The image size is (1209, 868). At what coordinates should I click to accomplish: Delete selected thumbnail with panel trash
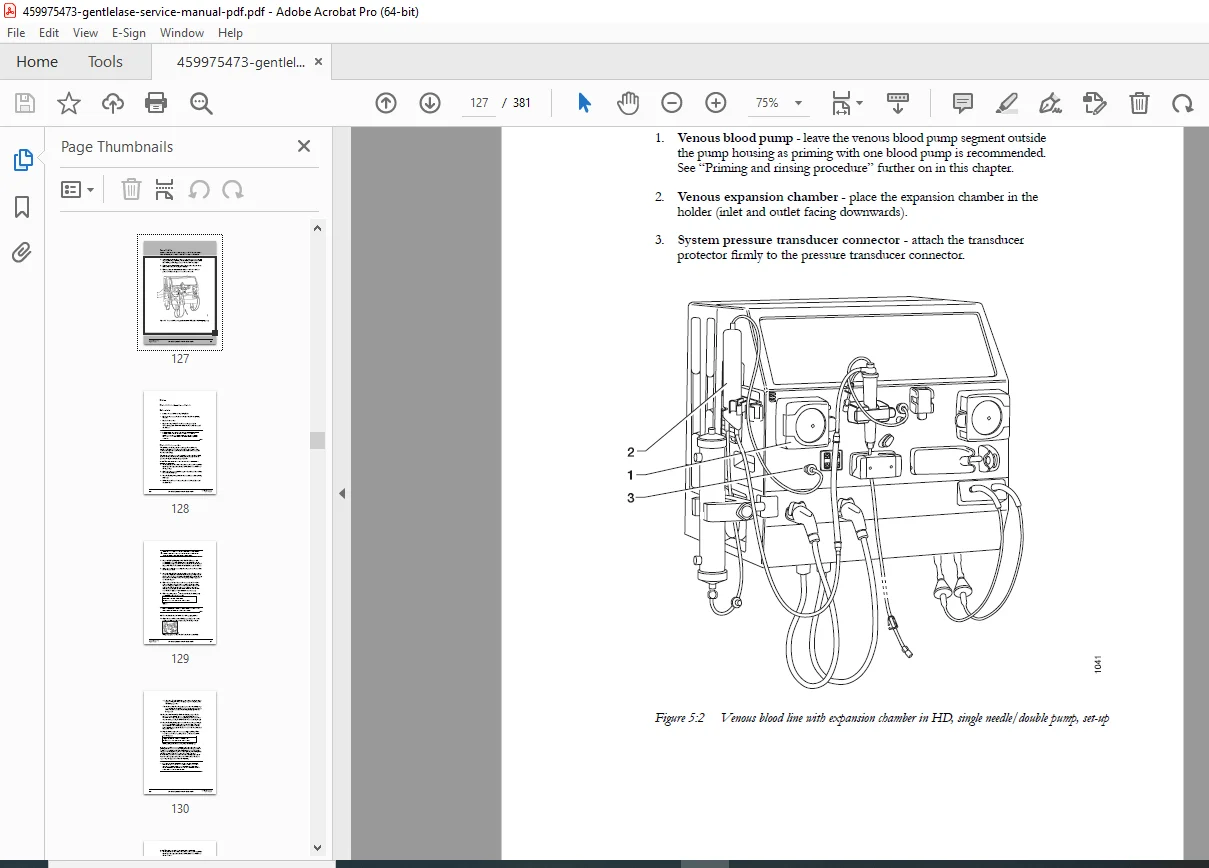tap(131, 189)
